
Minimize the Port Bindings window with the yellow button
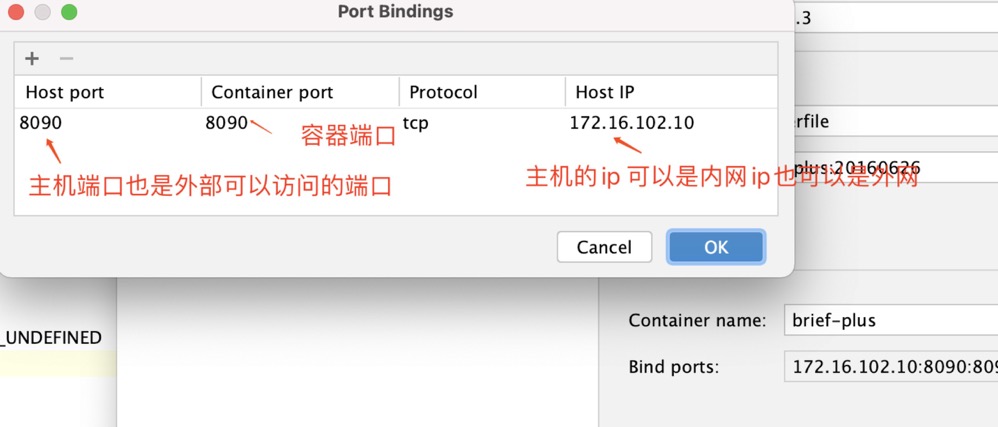click(x=42, y=13)
